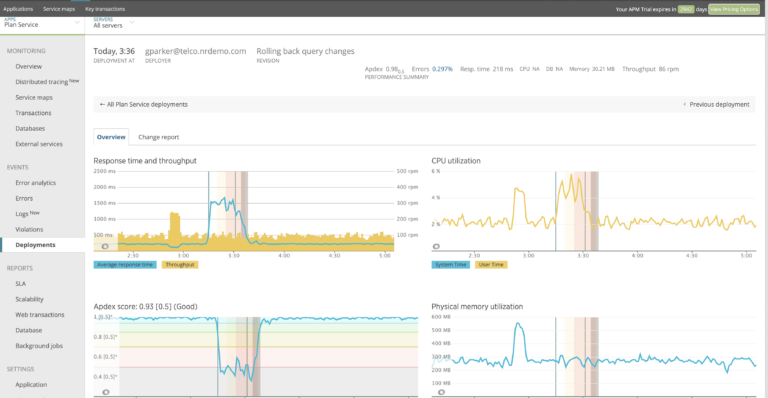768x398 pixels.
Task: Toggle Throughput legend in response chart
Action: click(x=180, y=264)
